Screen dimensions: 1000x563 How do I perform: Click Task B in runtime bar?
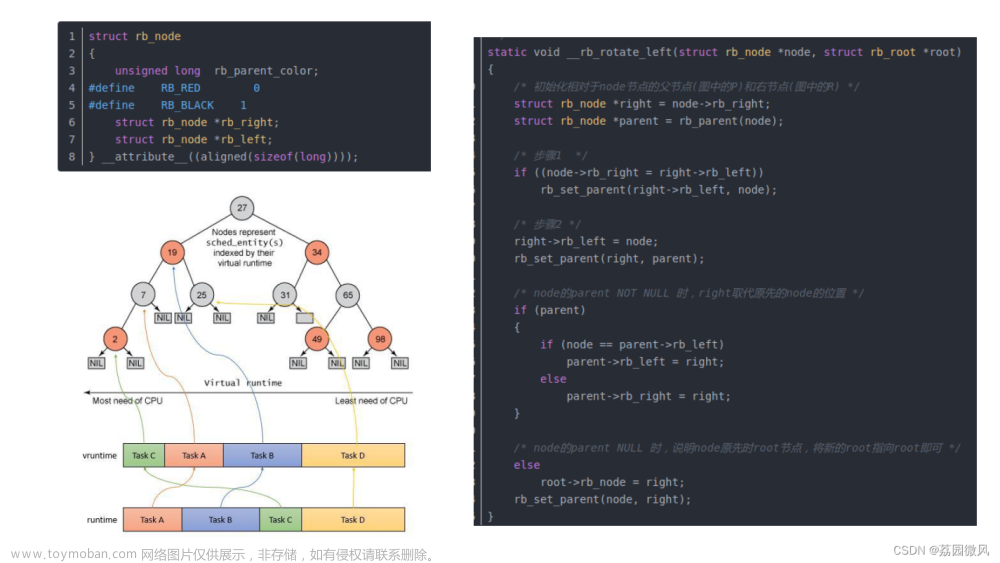(x=221, y=520)
